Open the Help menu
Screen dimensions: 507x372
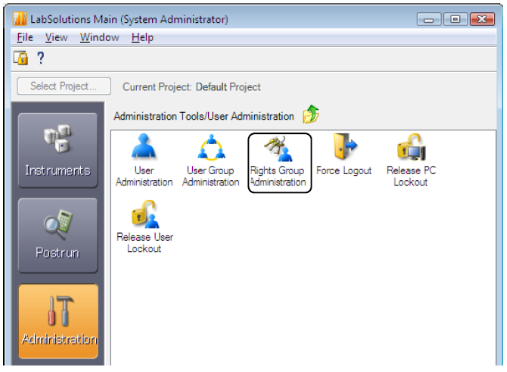tap(142, 37)
